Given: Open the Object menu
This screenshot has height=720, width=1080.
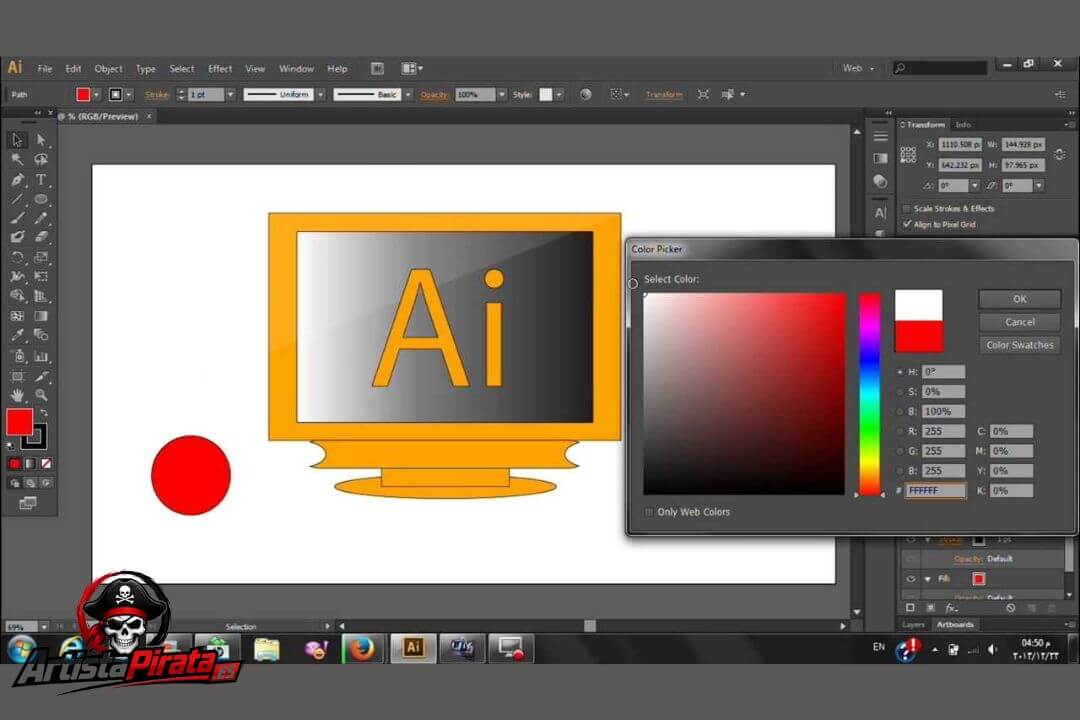Looking at the screenshot, I should (x=108, y=69).
